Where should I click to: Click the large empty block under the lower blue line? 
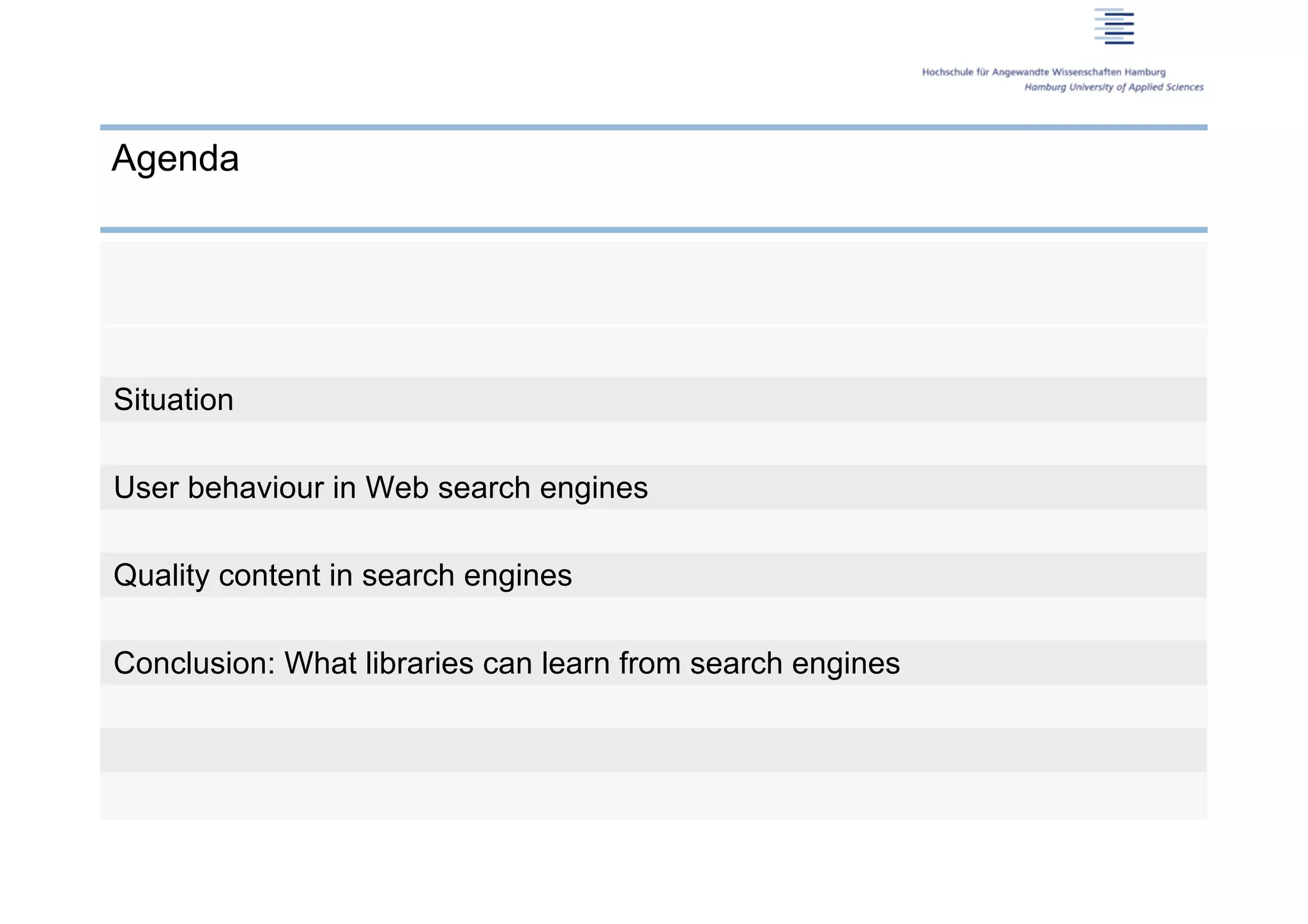pyautogui.click(x=653, y=283)
